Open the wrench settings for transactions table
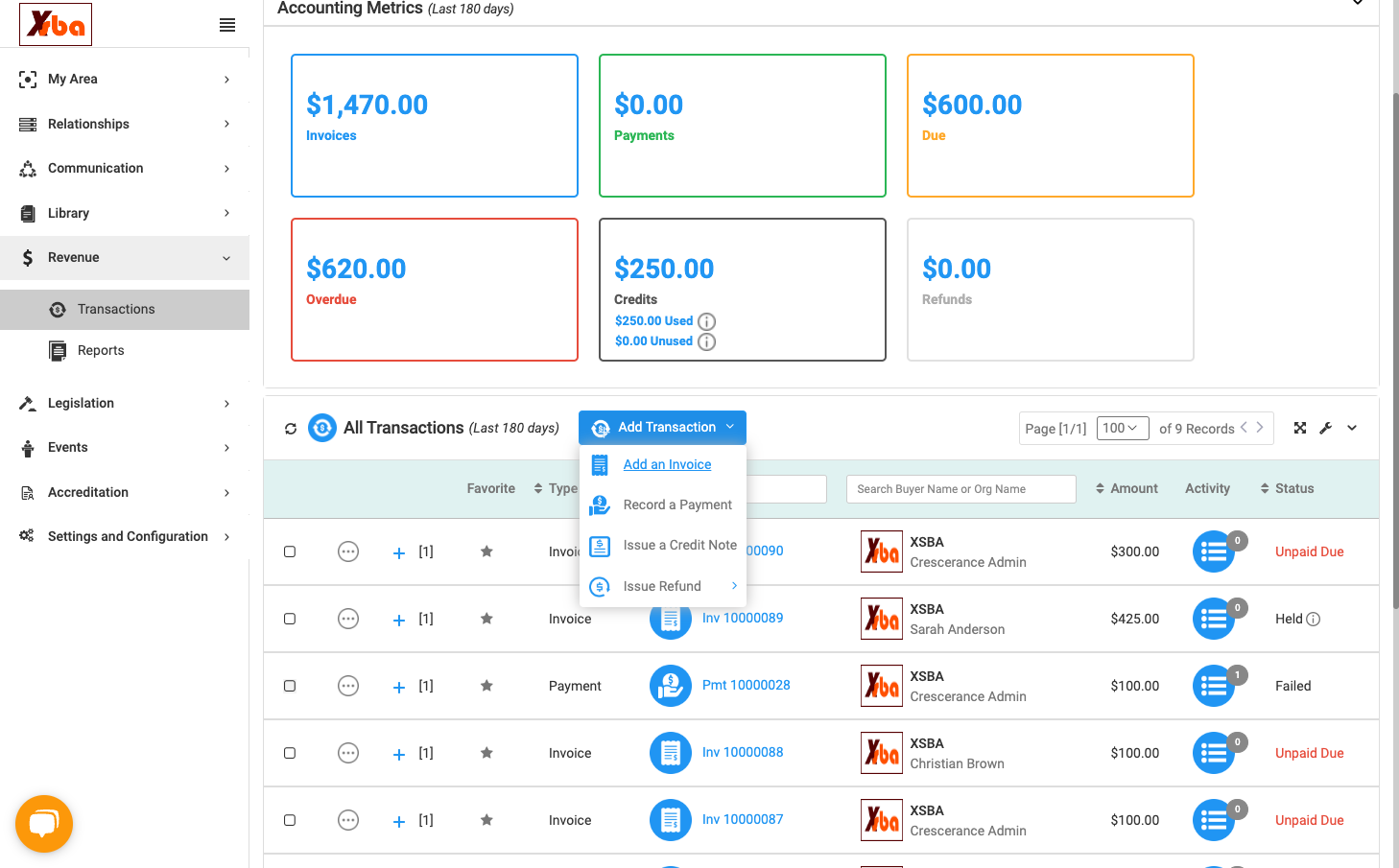 click(1326, 428)
